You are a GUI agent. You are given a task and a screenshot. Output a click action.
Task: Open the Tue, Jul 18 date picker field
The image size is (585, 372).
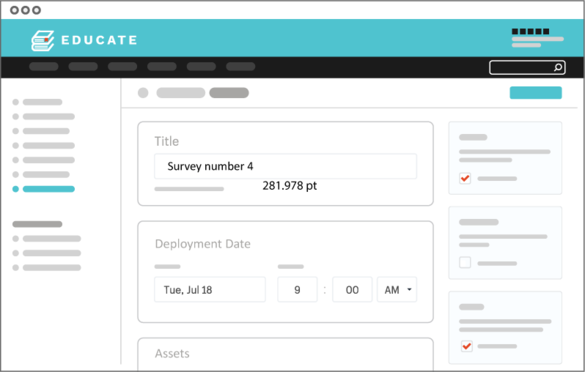coord(210,290)
